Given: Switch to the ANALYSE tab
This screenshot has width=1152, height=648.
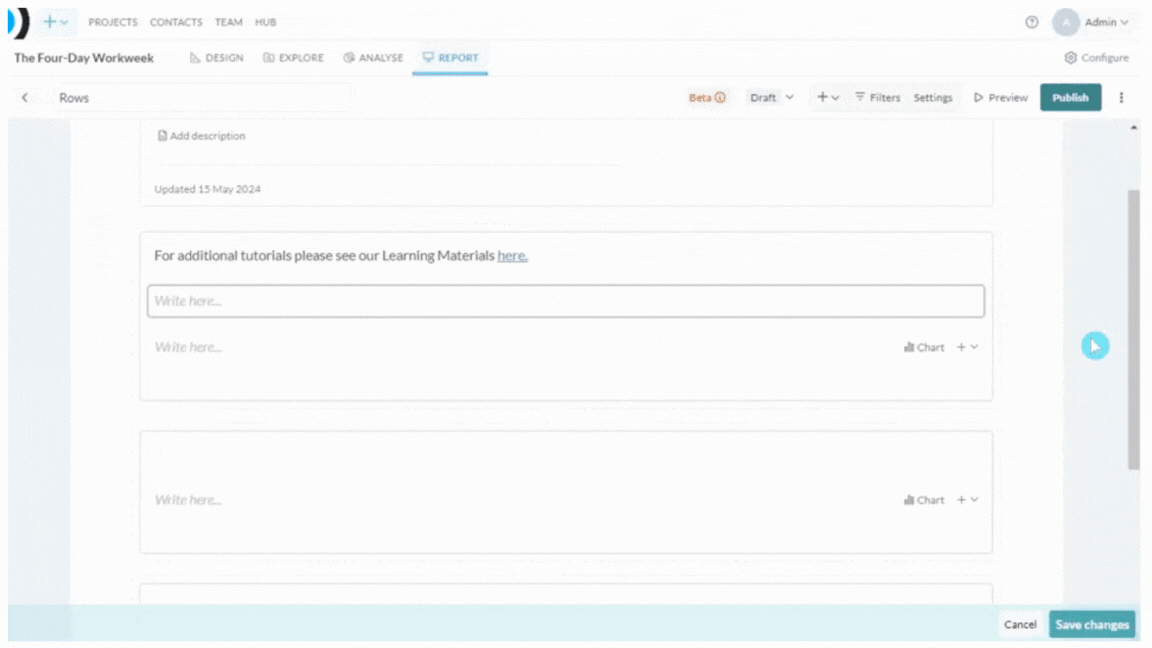Looking at the screenshot, I should (x=373, y=57).
